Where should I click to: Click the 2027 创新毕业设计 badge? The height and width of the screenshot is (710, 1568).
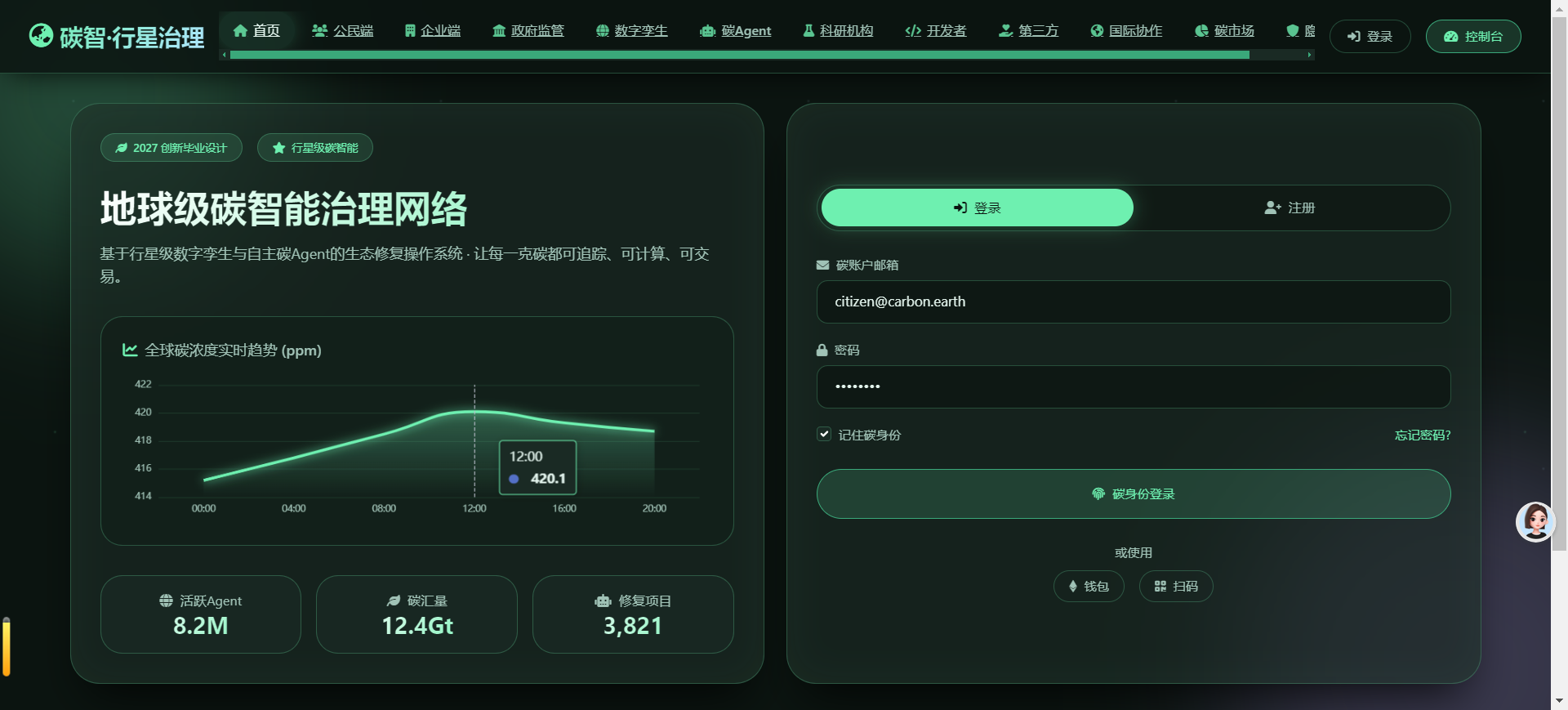[x=171, y=148]
